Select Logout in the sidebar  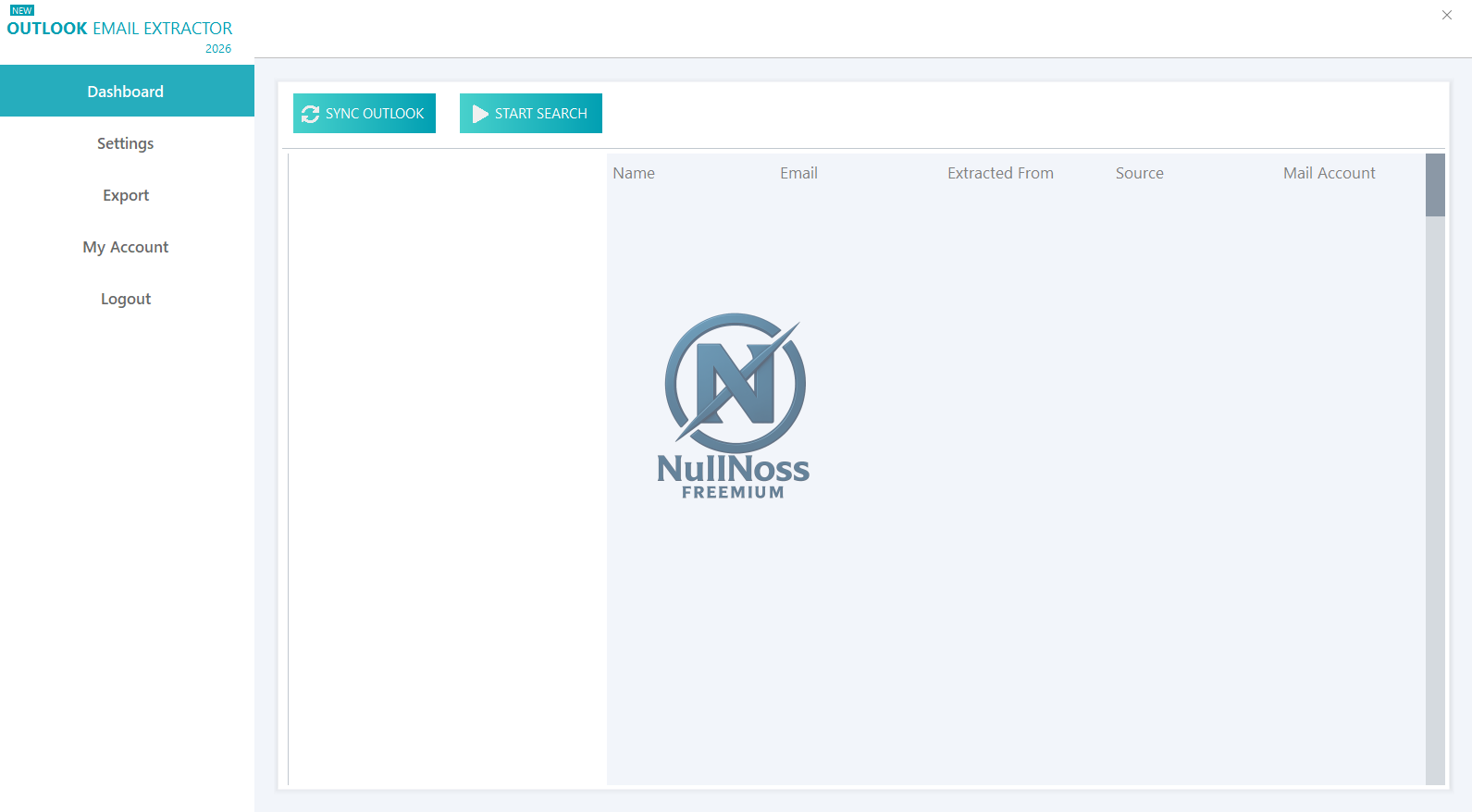[127, 299]
